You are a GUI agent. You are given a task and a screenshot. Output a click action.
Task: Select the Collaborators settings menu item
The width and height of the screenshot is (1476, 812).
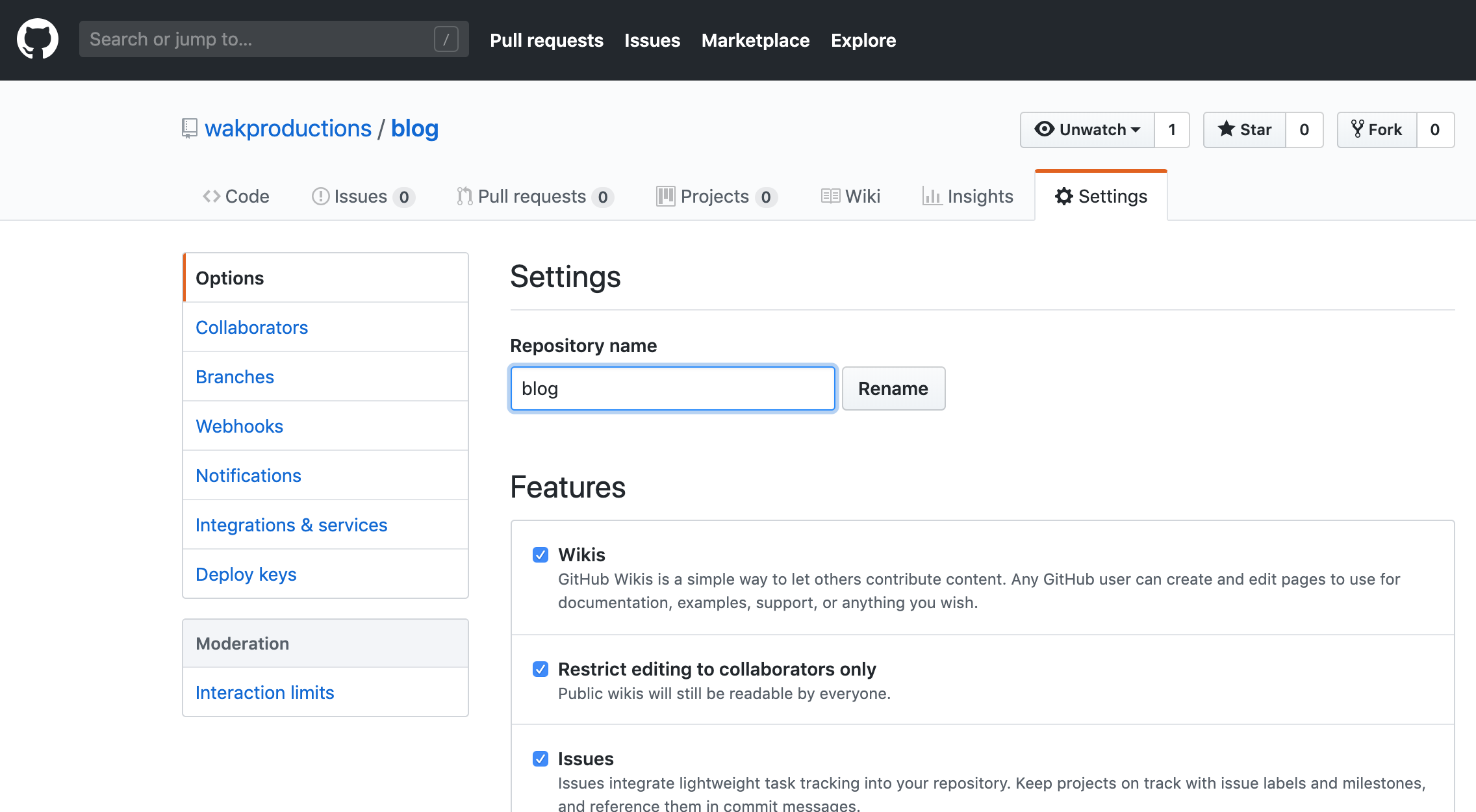(252, 327)
